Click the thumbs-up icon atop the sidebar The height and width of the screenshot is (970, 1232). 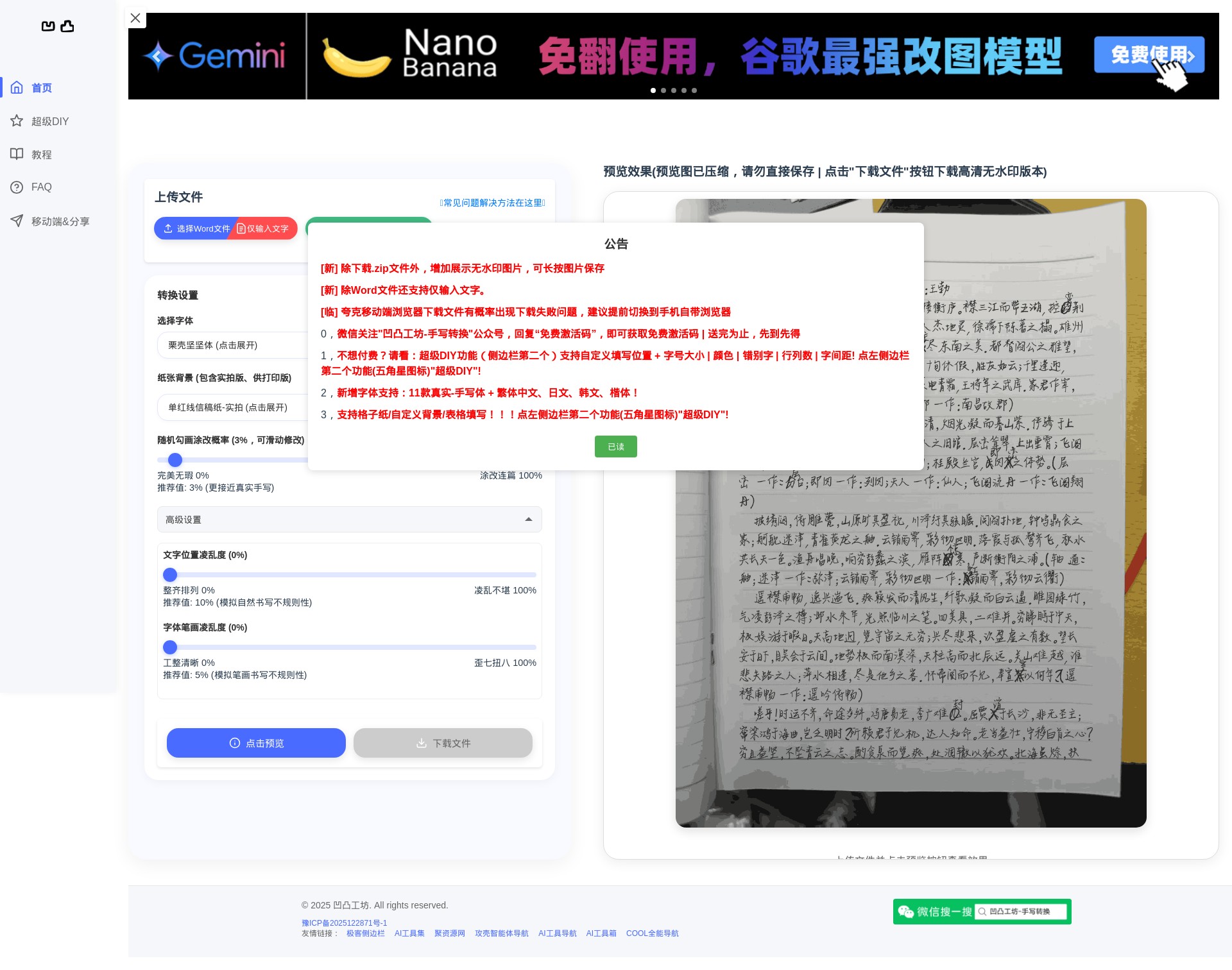coord(67,26)
